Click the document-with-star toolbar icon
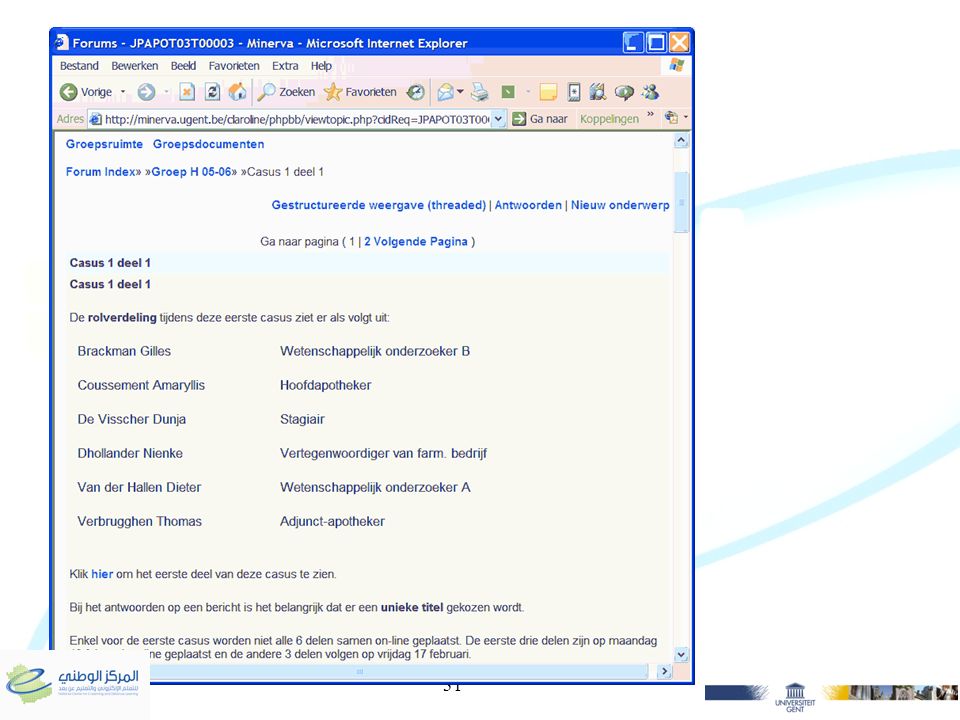 [x=574, y=92]
